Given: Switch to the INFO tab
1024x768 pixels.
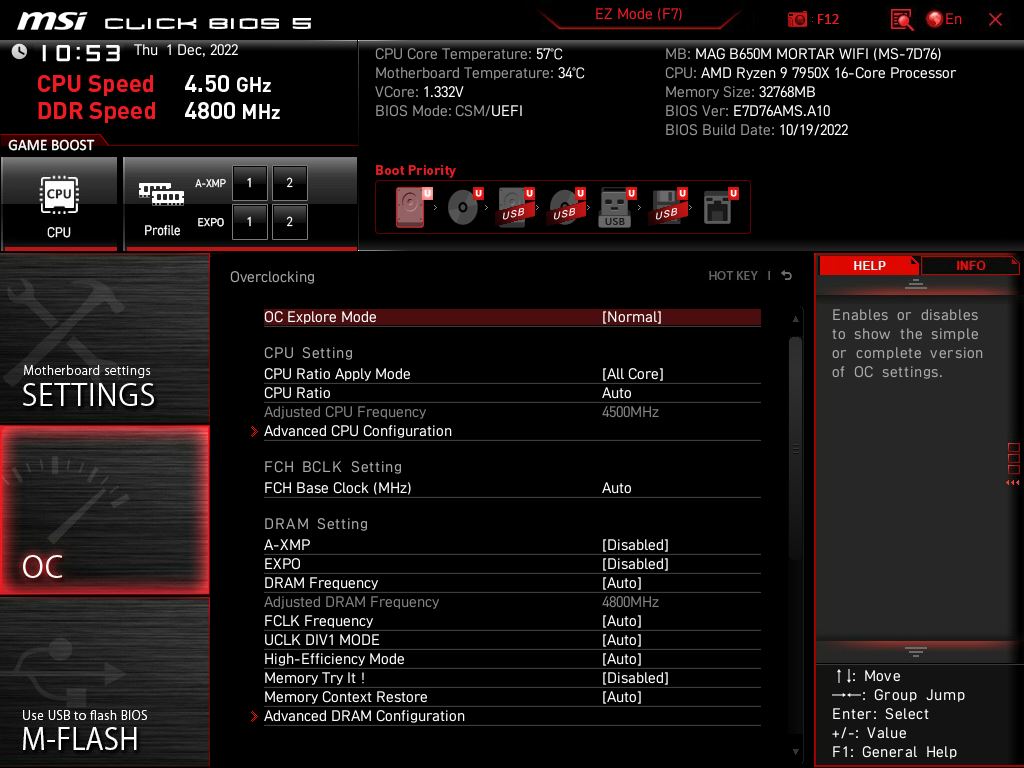Looking at the screenshot, I should click(970, 265).
